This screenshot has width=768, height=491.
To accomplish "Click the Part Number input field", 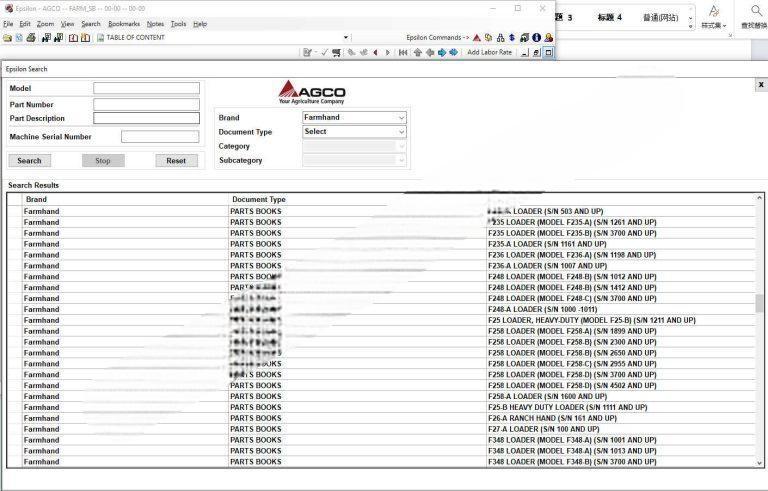I will coord(146,104).
